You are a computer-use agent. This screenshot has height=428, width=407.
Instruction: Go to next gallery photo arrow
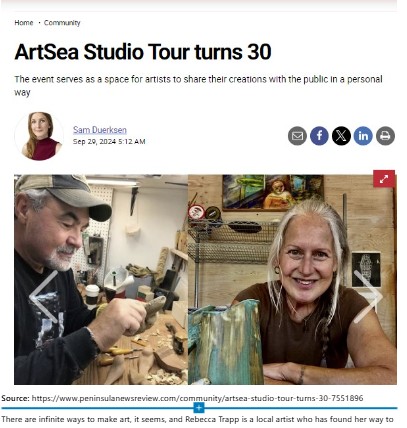click(368, 296)
